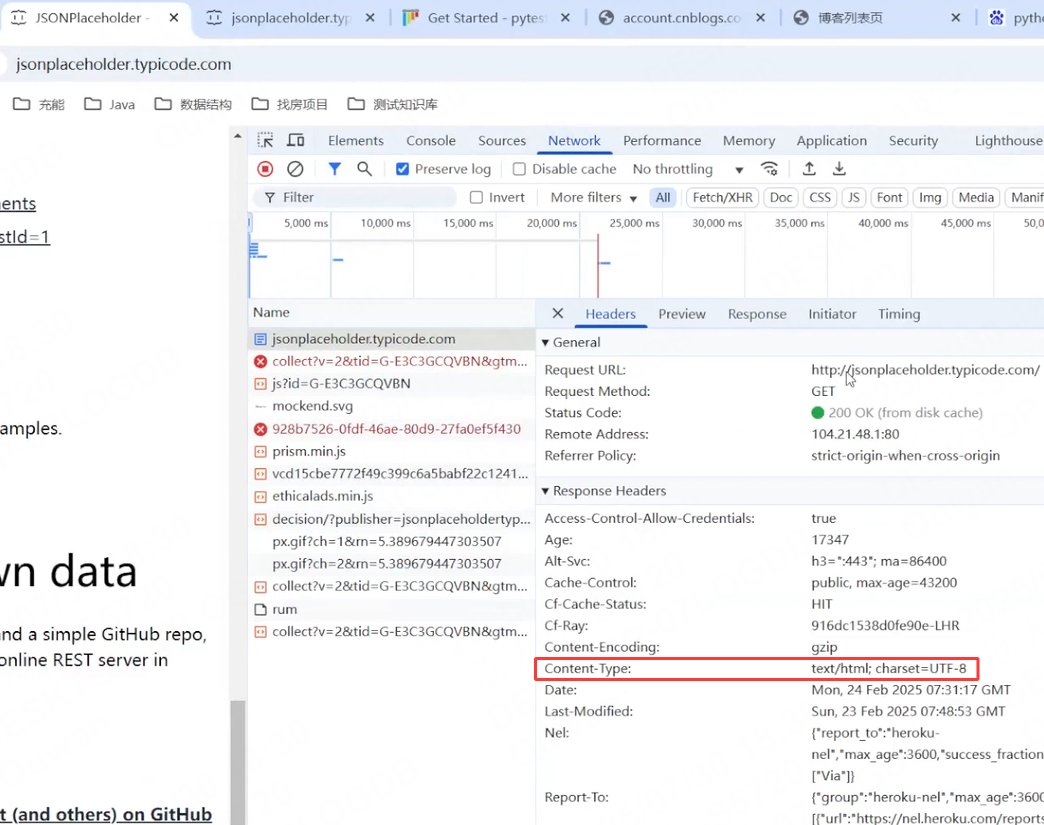This screenshot has height=825, width=1044.
Task: Sort requests by Name column header
Action: [392, 312]
